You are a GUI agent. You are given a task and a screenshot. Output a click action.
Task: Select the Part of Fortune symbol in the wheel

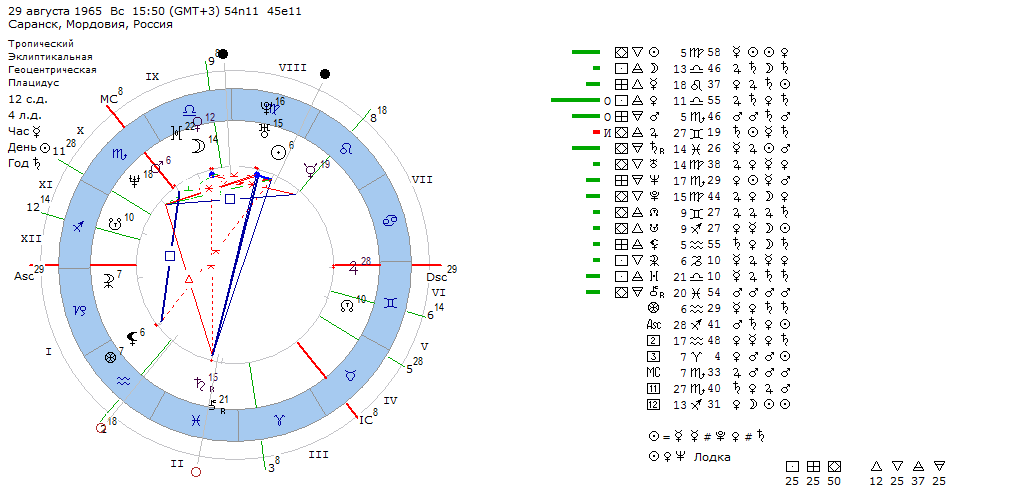click(111, 357)
